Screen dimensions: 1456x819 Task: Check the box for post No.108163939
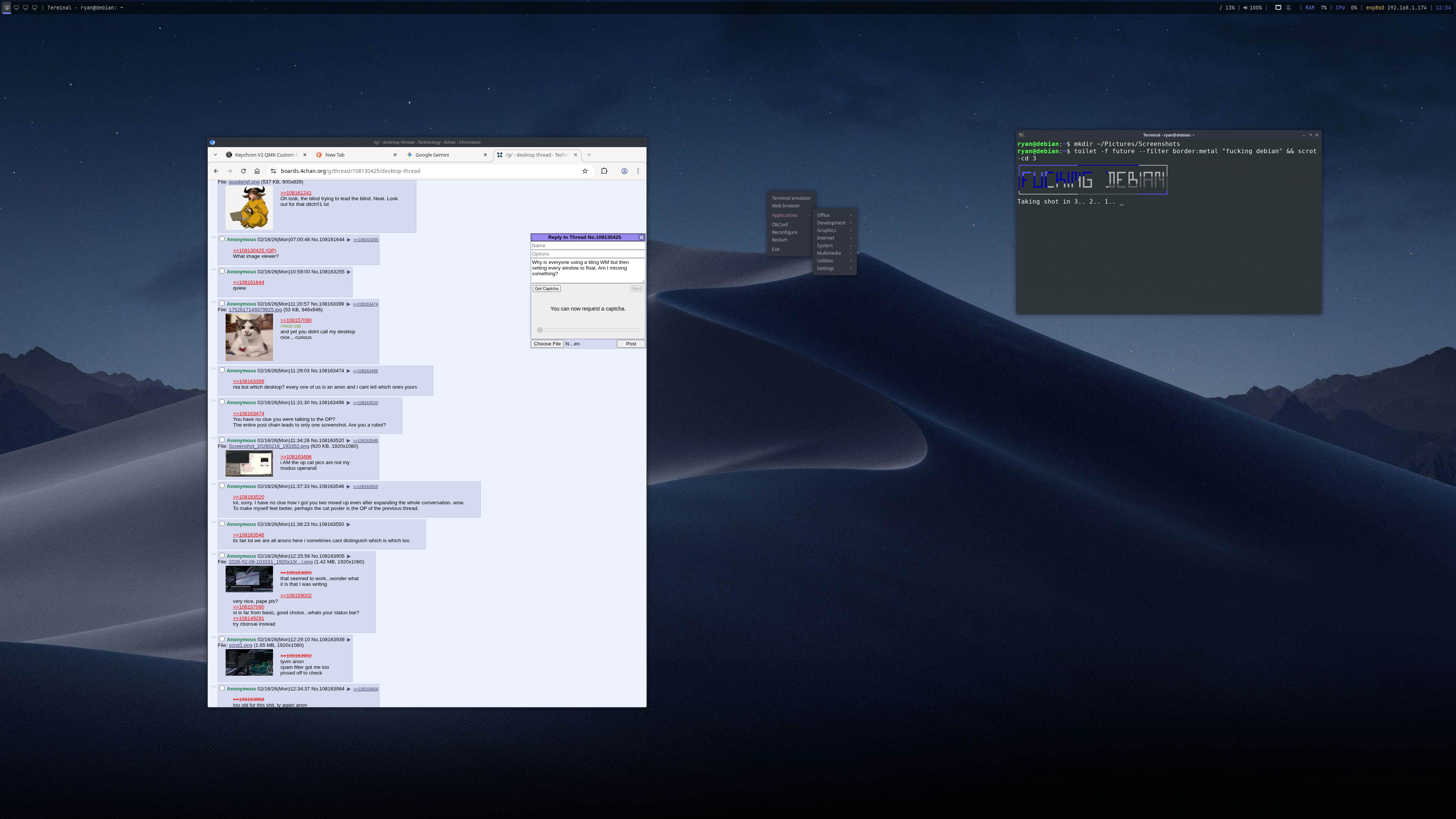pos(222,639)
